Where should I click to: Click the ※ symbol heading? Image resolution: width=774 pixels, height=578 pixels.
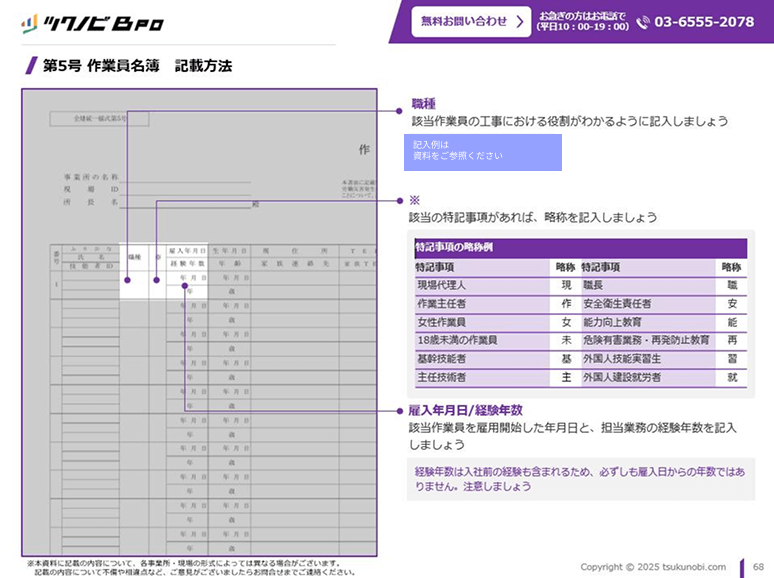415,200
